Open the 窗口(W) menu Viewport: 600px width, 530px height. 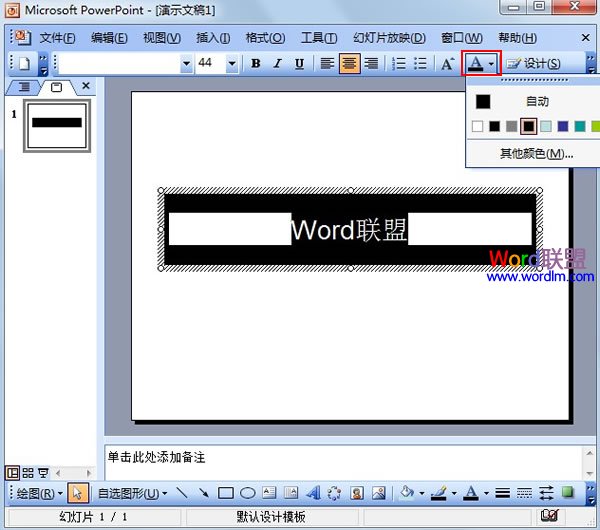pyautogui.click(x=461, y=38)
